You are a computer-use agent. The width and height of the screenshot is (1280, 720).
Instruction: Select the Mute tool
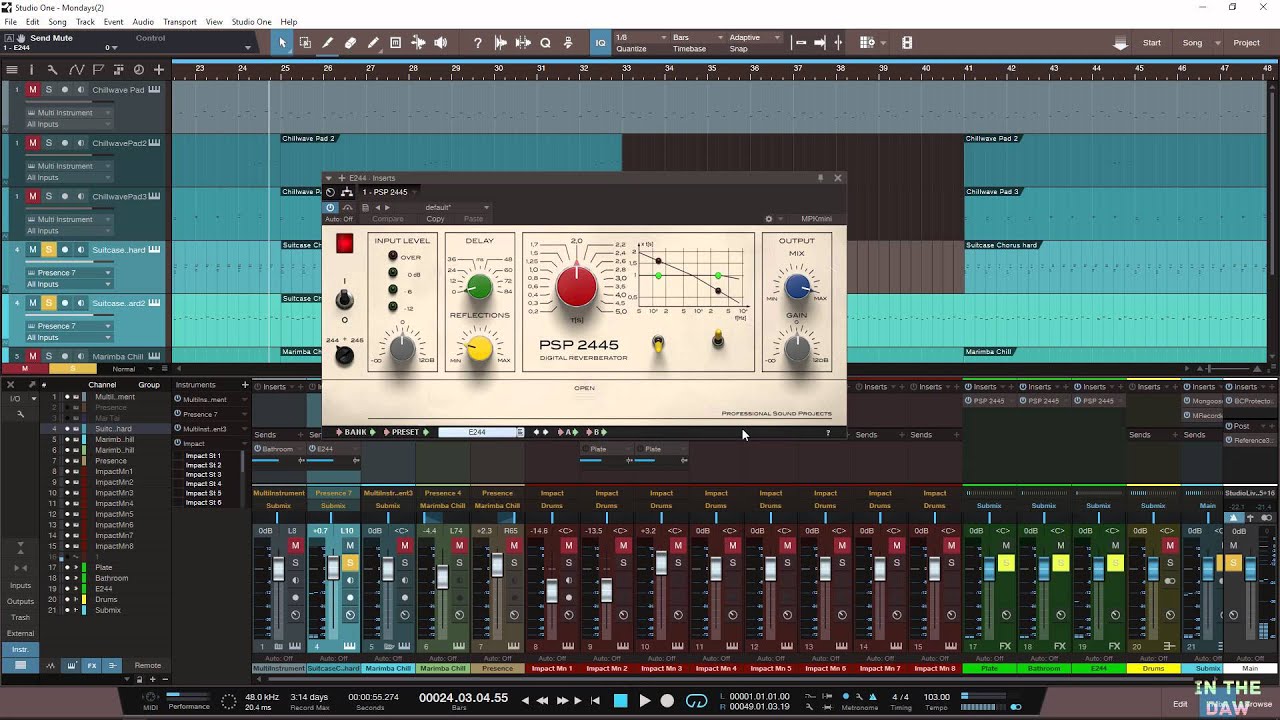395,43
